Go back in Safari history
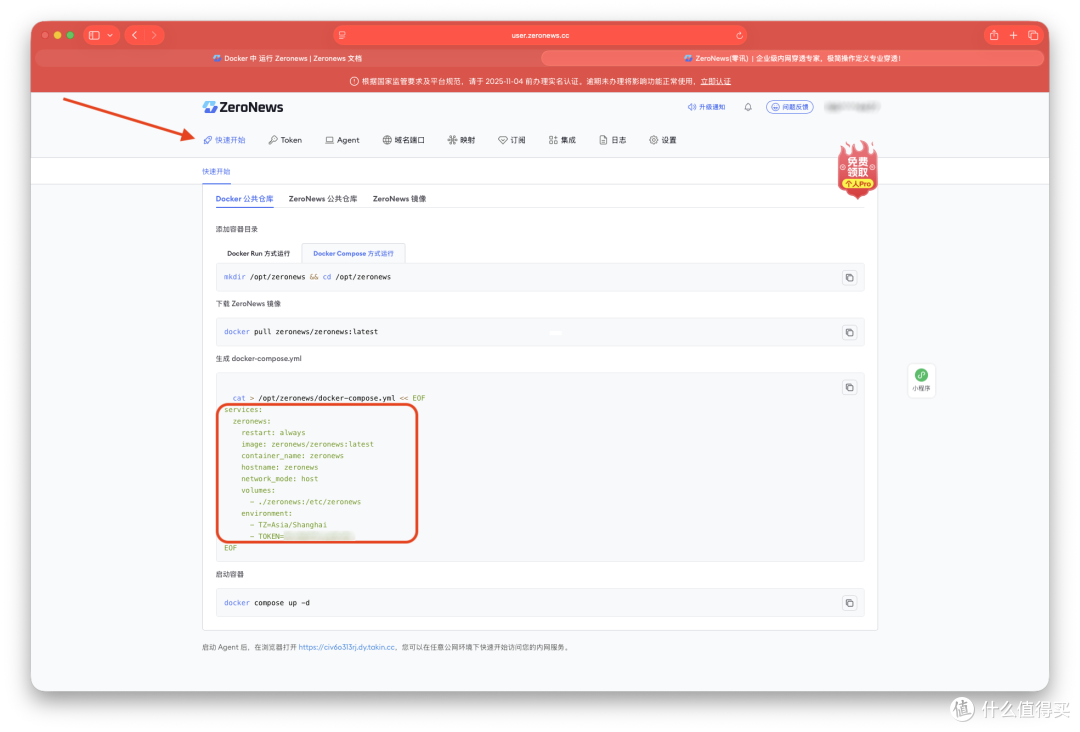 click(x=135, y=35)
